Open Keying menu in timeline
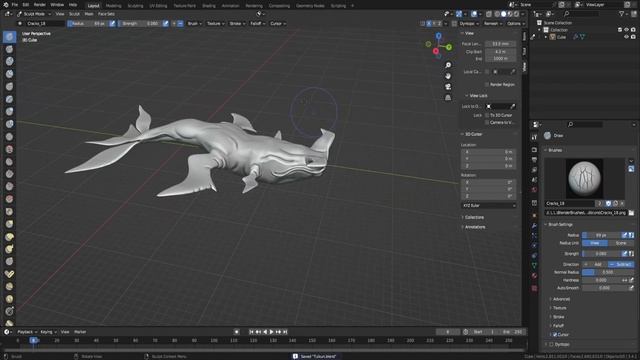This screenshot has height=360, width=640. pyautogui.click(x=48, y=332)
